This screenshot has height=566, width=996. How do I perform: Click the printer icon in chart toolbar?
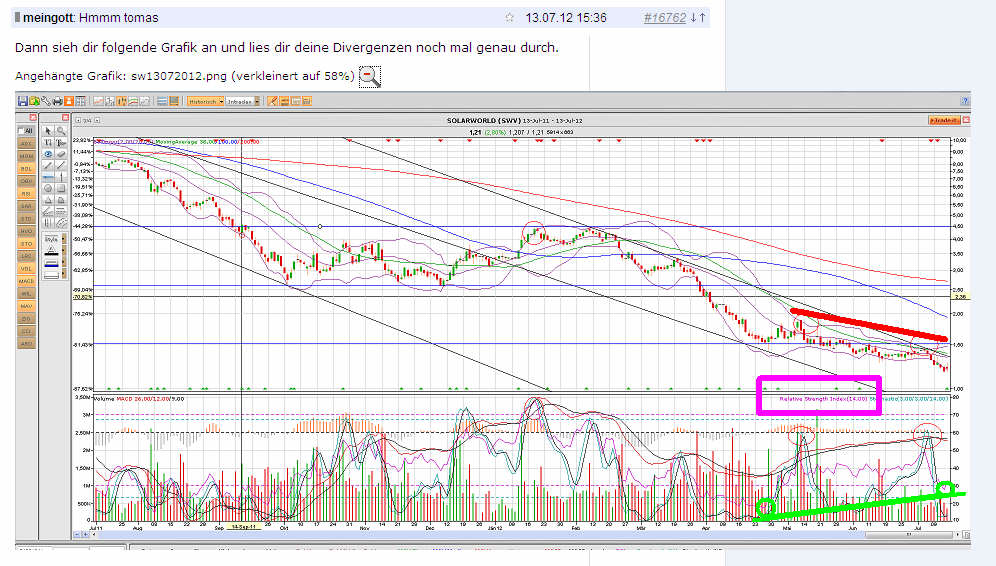tap(57, 101)
